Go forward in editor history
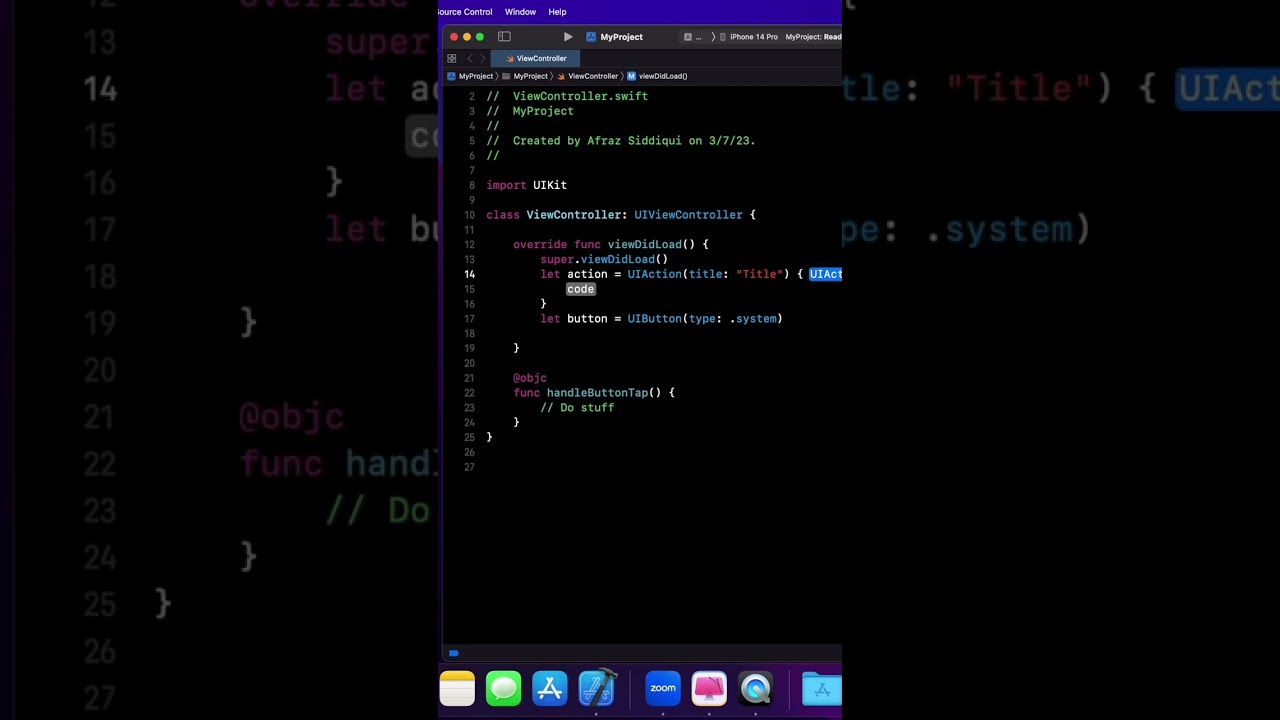The width and height of the screenshot is (1280, 720). (483, 59)
